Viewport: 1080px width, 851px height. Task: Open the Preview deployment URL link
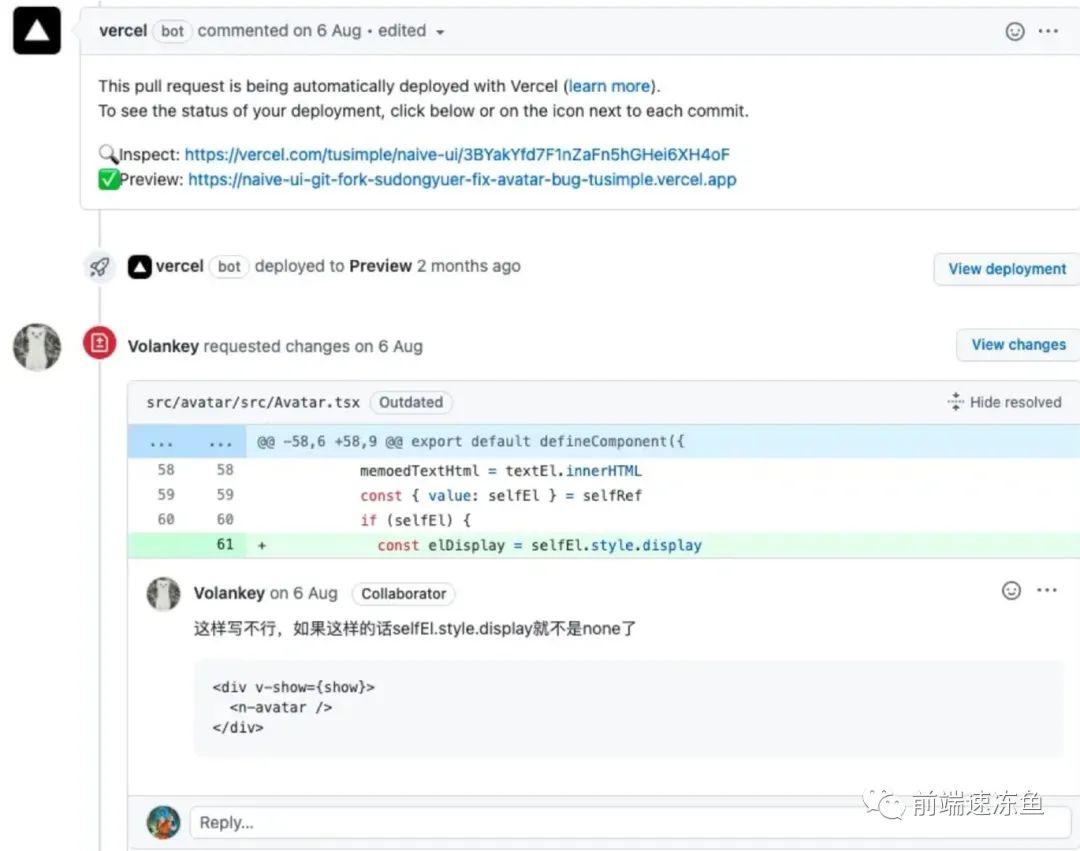point(462,180)
